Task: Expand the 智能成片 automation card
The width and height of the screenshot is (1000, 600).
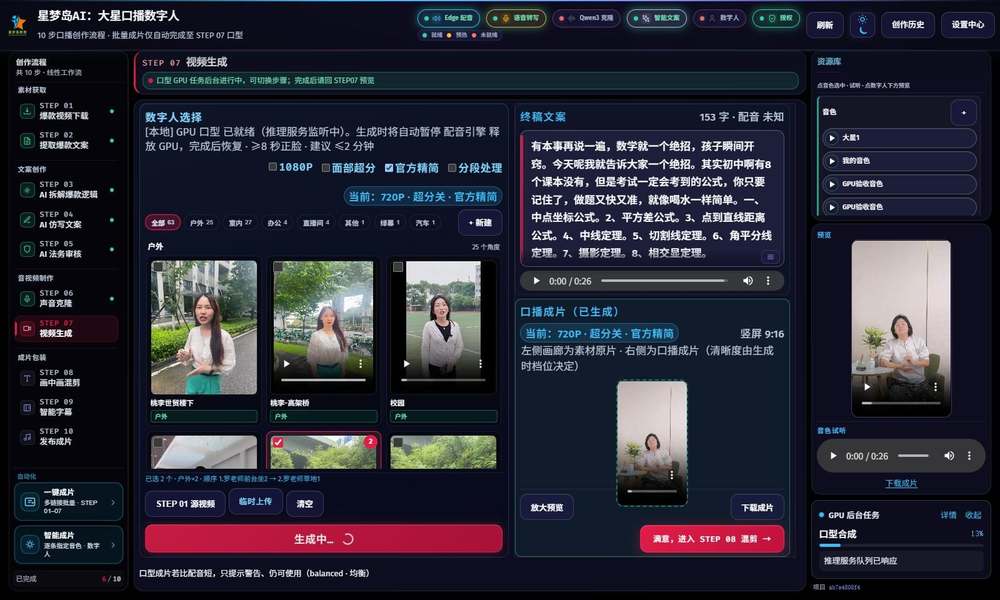Action: click(68, 545)
